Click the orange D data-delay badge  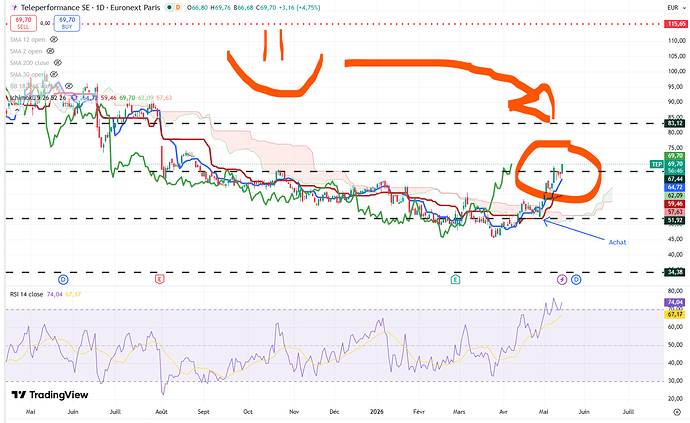click(178, 7)
